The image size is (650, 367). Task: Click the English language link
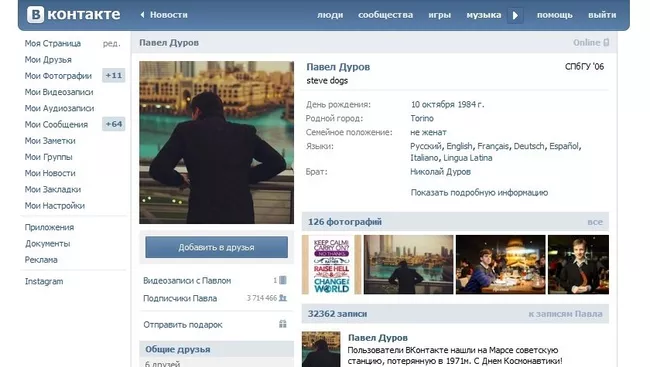pos(459,146)
